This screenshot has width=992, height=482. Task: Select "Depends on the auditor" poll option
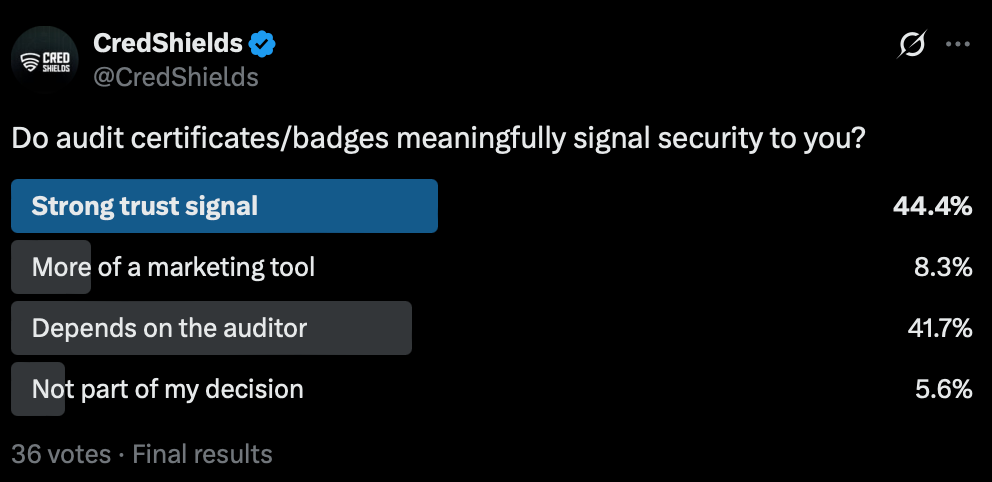coord(169,328)
